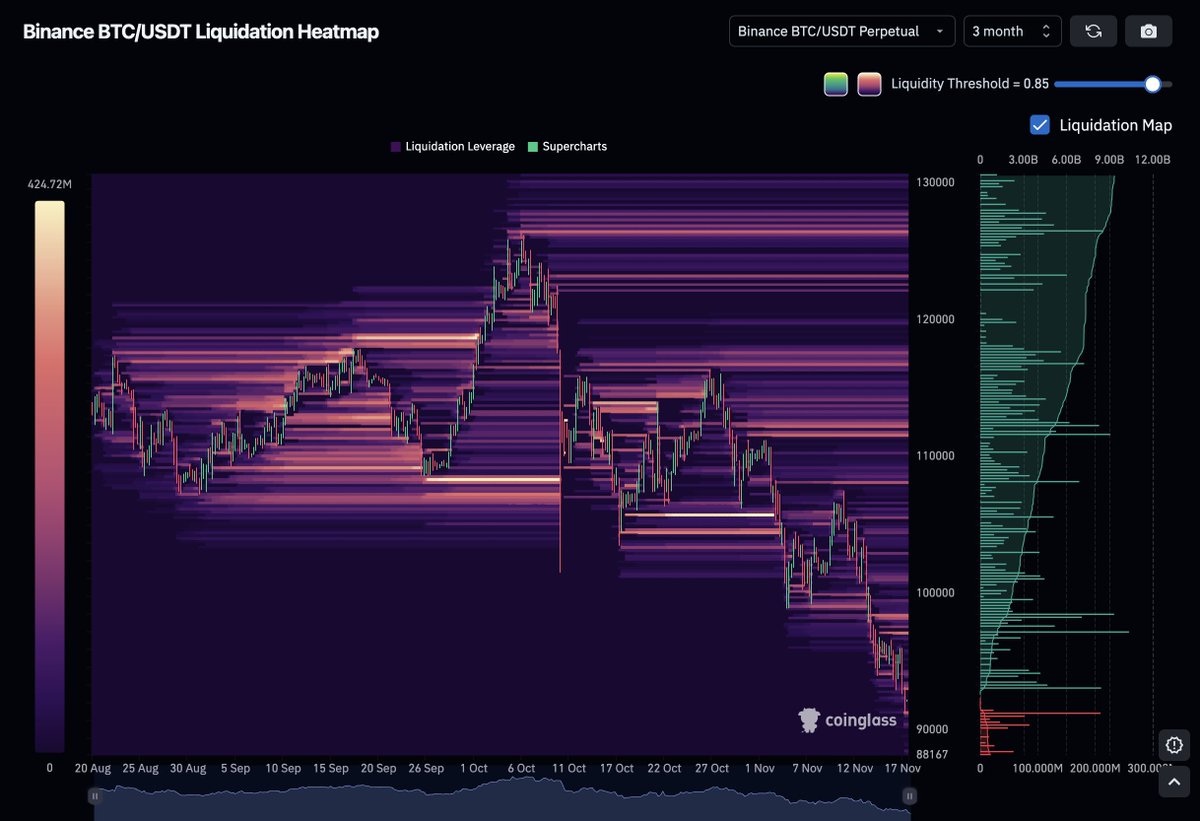The image size is (1200, 821).
Task: Click the heatmap color scale bar
Action: coord(50,476)
